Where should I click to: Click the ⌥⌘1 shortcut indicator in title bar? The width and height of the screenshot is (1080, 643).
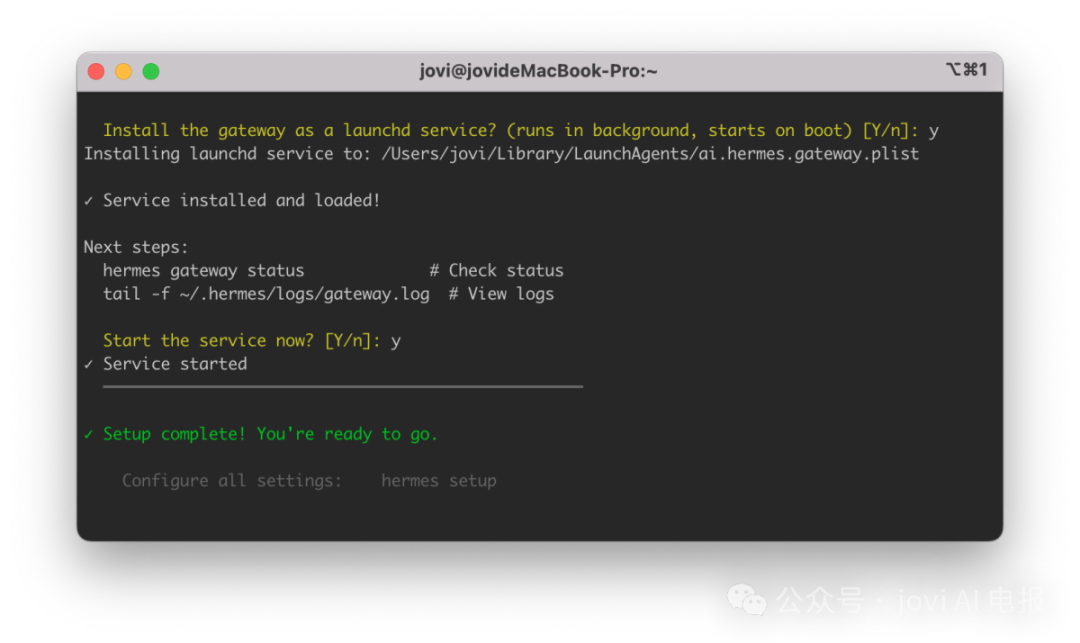[x=967, y=70]
